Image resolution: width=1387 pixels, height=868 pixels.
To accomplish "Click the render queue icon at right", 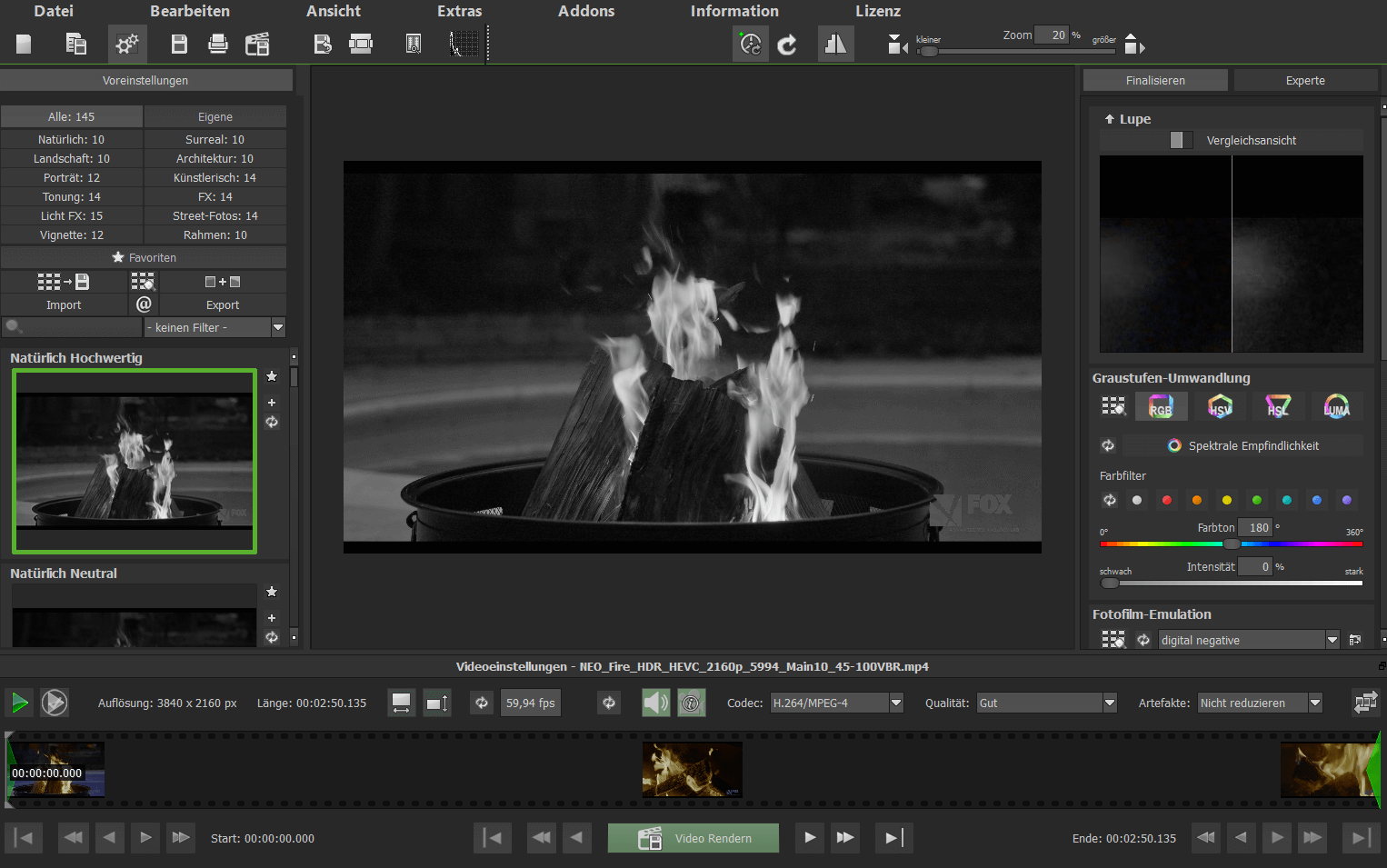I will 1365,702.
